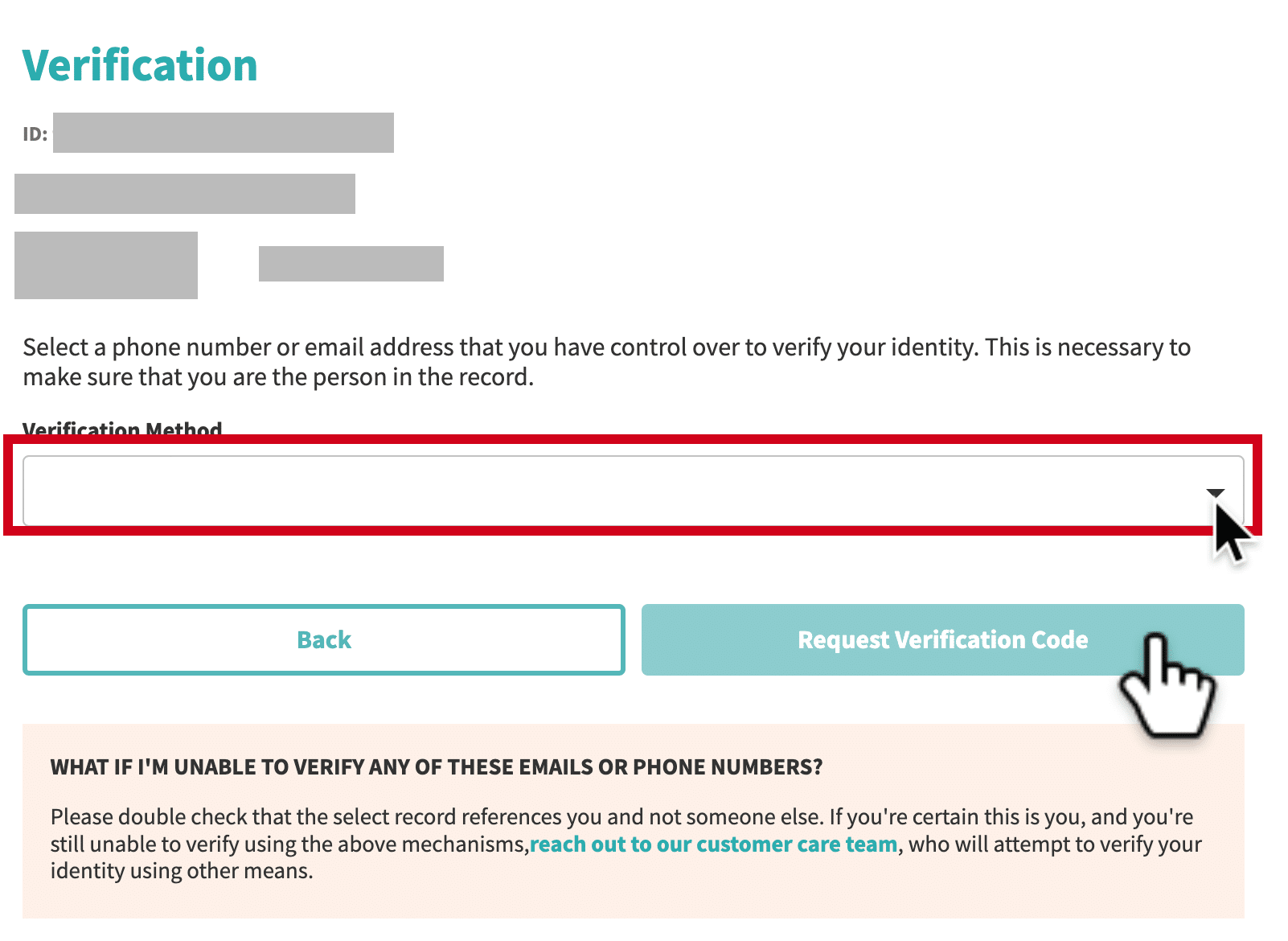The width and height of the screenshot is (1288, 941).
Task: Click the dropdown arrow in Verification Method
Action: click(1215, 492)
